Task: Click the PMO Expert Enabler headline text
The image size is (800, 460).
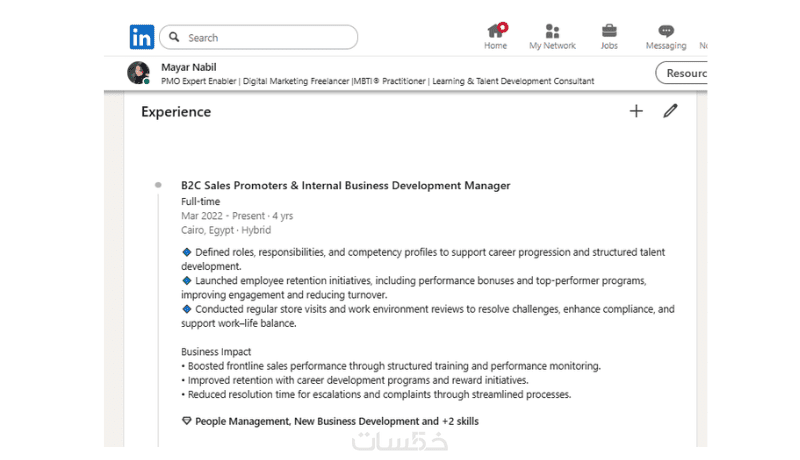Action: click(377, 81)
